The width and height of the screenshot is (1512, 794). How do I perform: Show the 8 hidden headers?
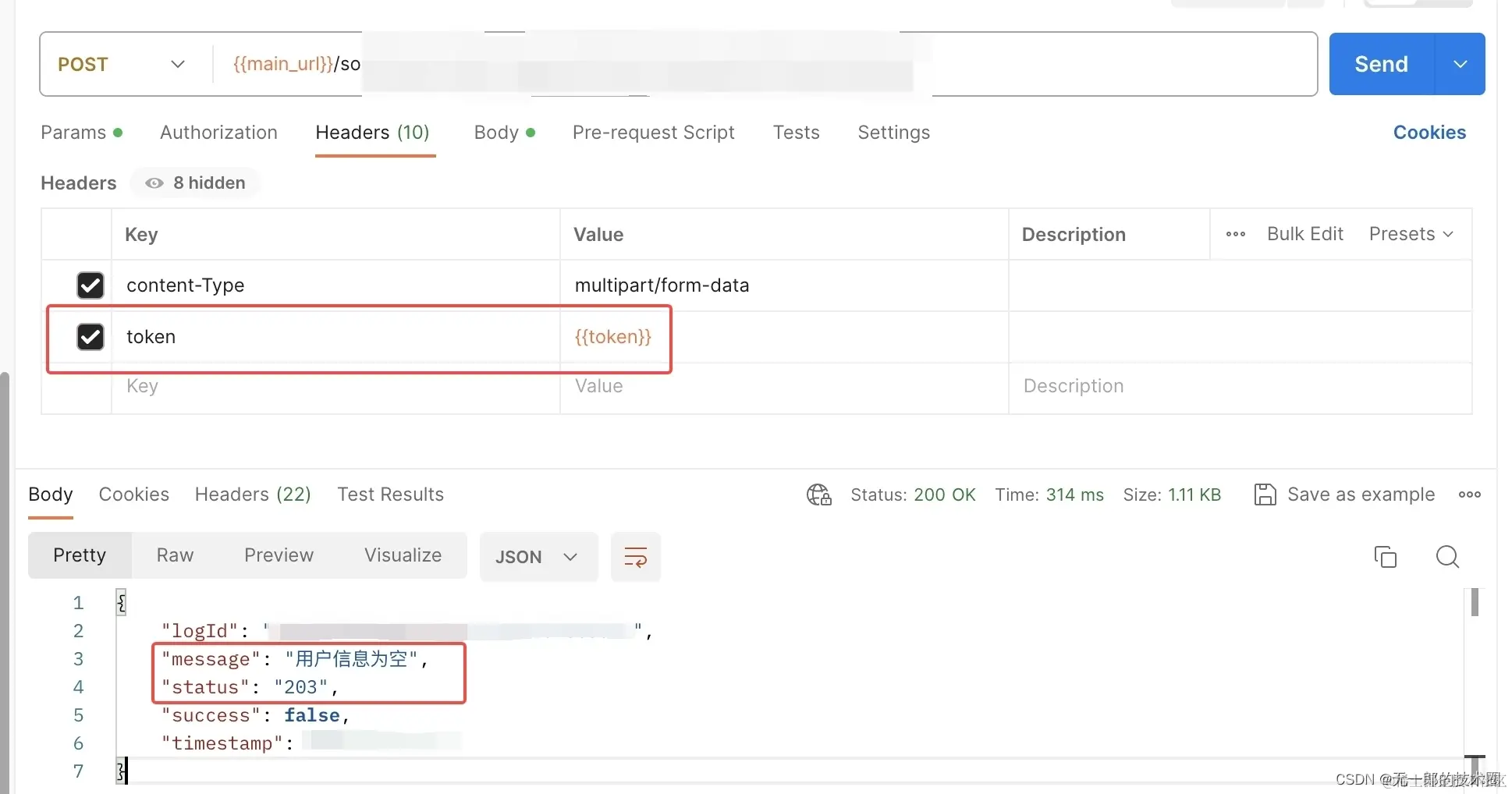(x=196, y=183)
